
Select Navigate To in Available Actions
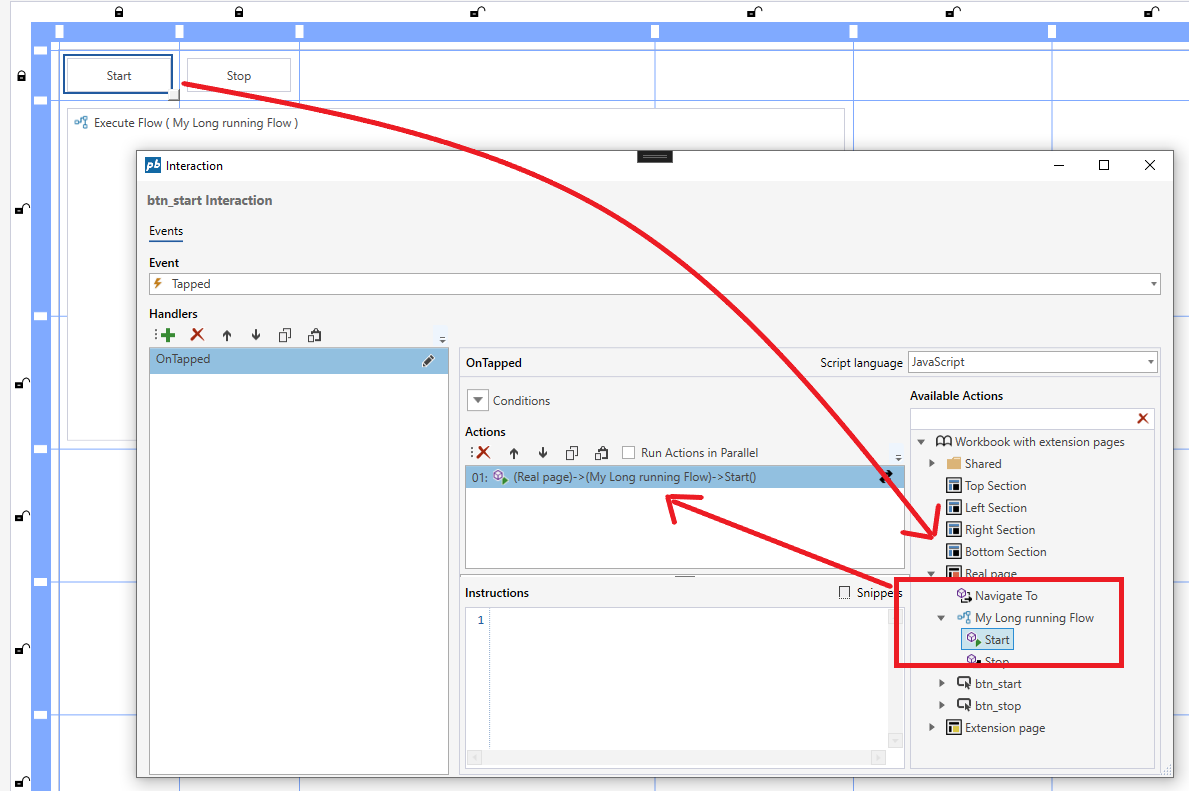1005,595
